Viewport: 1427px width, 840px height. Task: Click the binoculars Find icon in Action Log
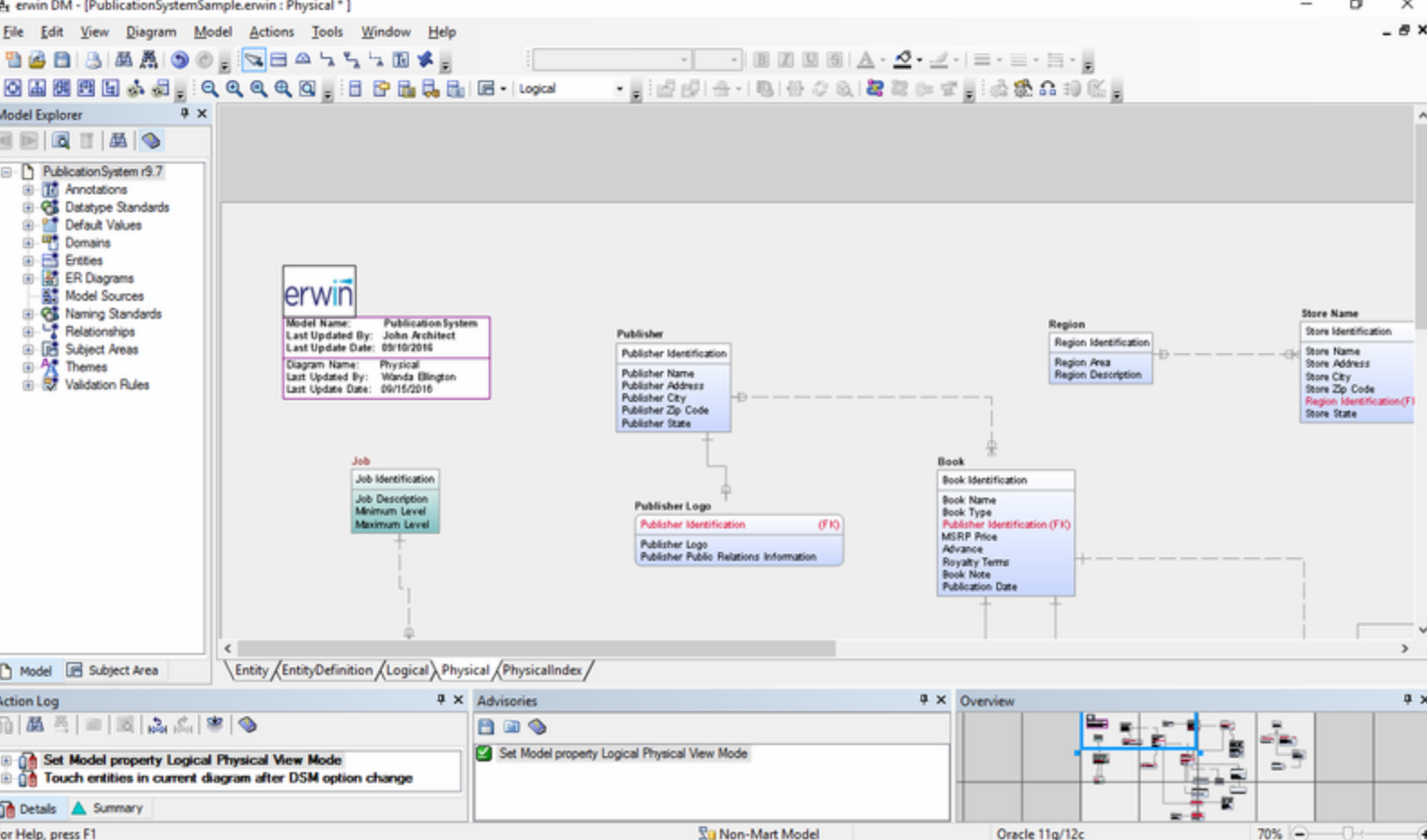pyautogui.click(x=35, y=724)
